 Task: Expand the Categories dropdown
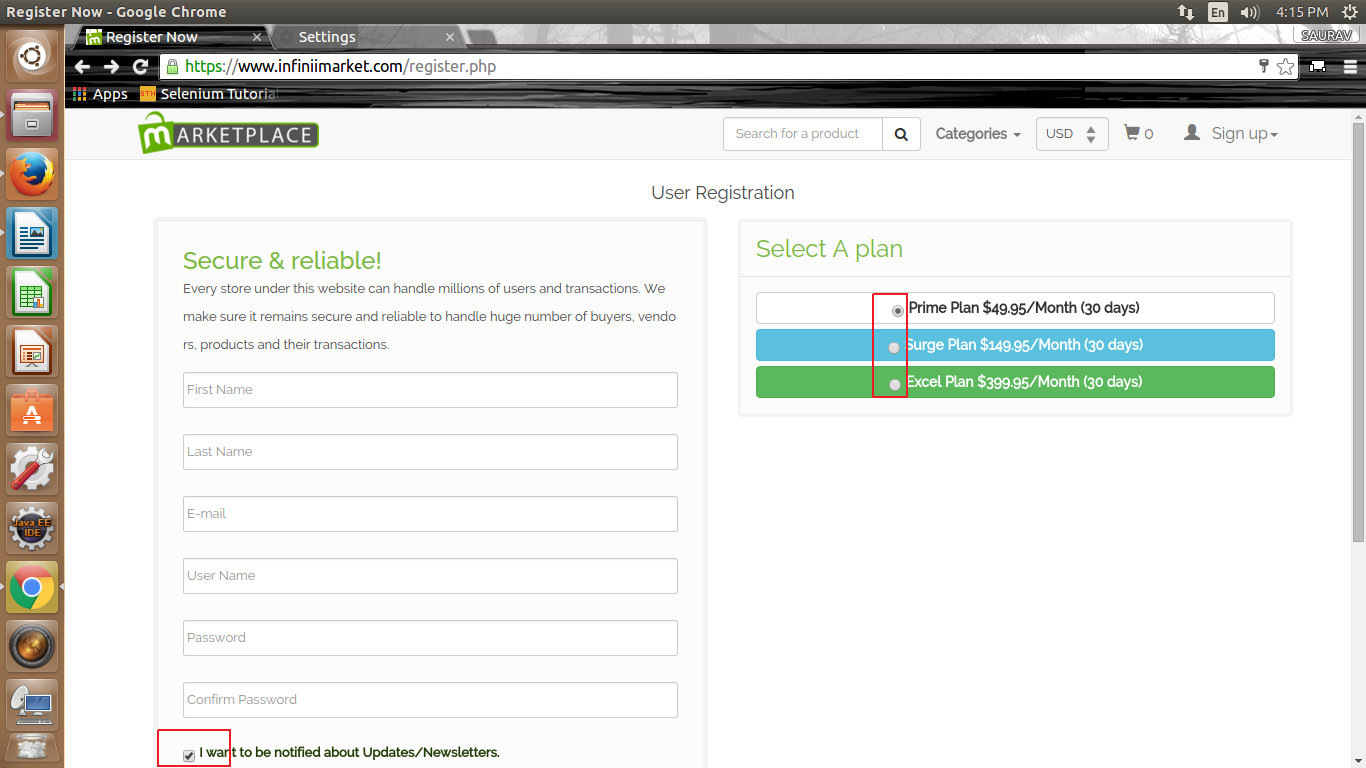point(977,134)
